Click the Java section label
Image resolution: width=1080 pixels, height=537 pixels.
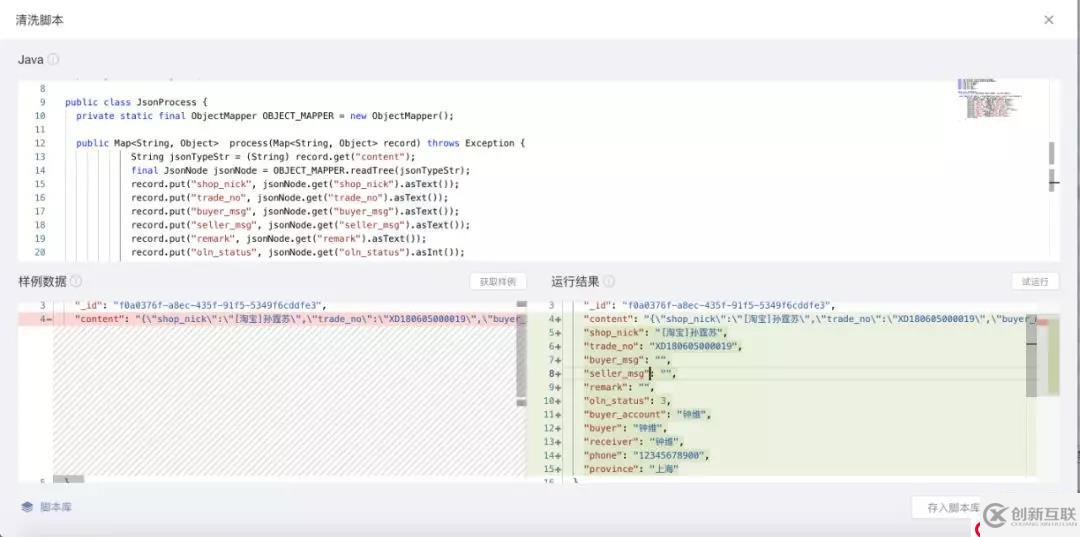coord(30,60)
